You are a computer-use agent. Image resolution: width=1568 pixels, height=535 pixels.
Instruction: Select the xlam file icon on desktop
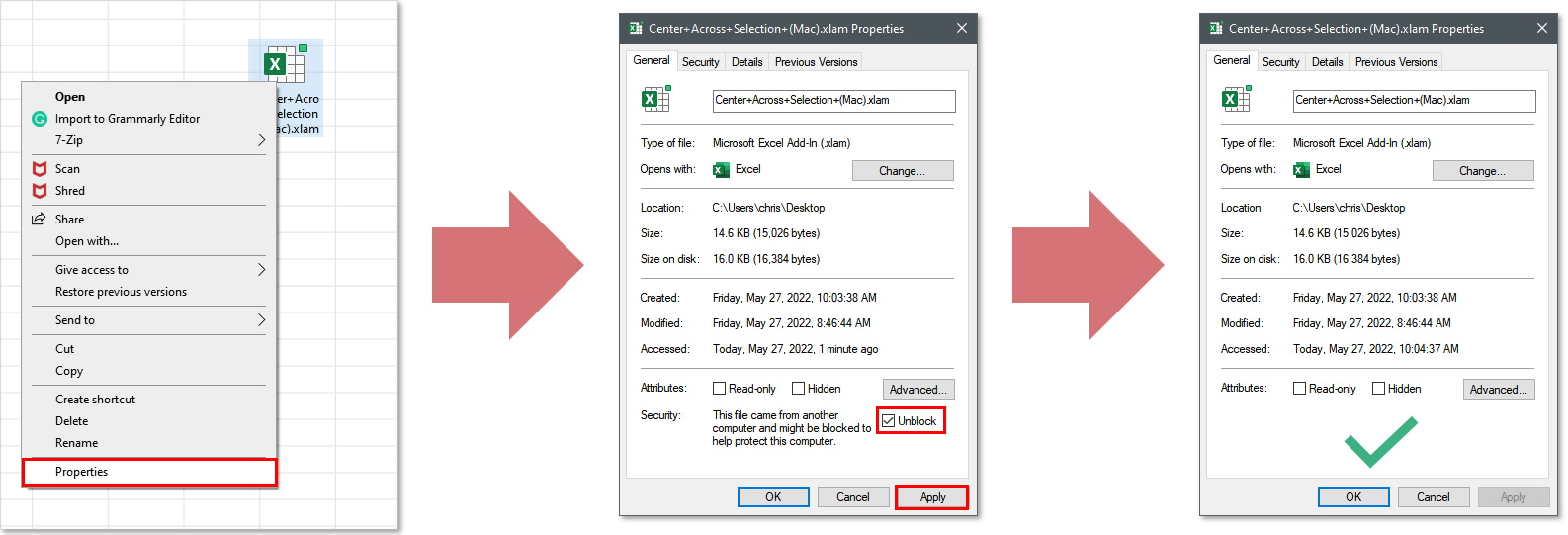[286, 64]
